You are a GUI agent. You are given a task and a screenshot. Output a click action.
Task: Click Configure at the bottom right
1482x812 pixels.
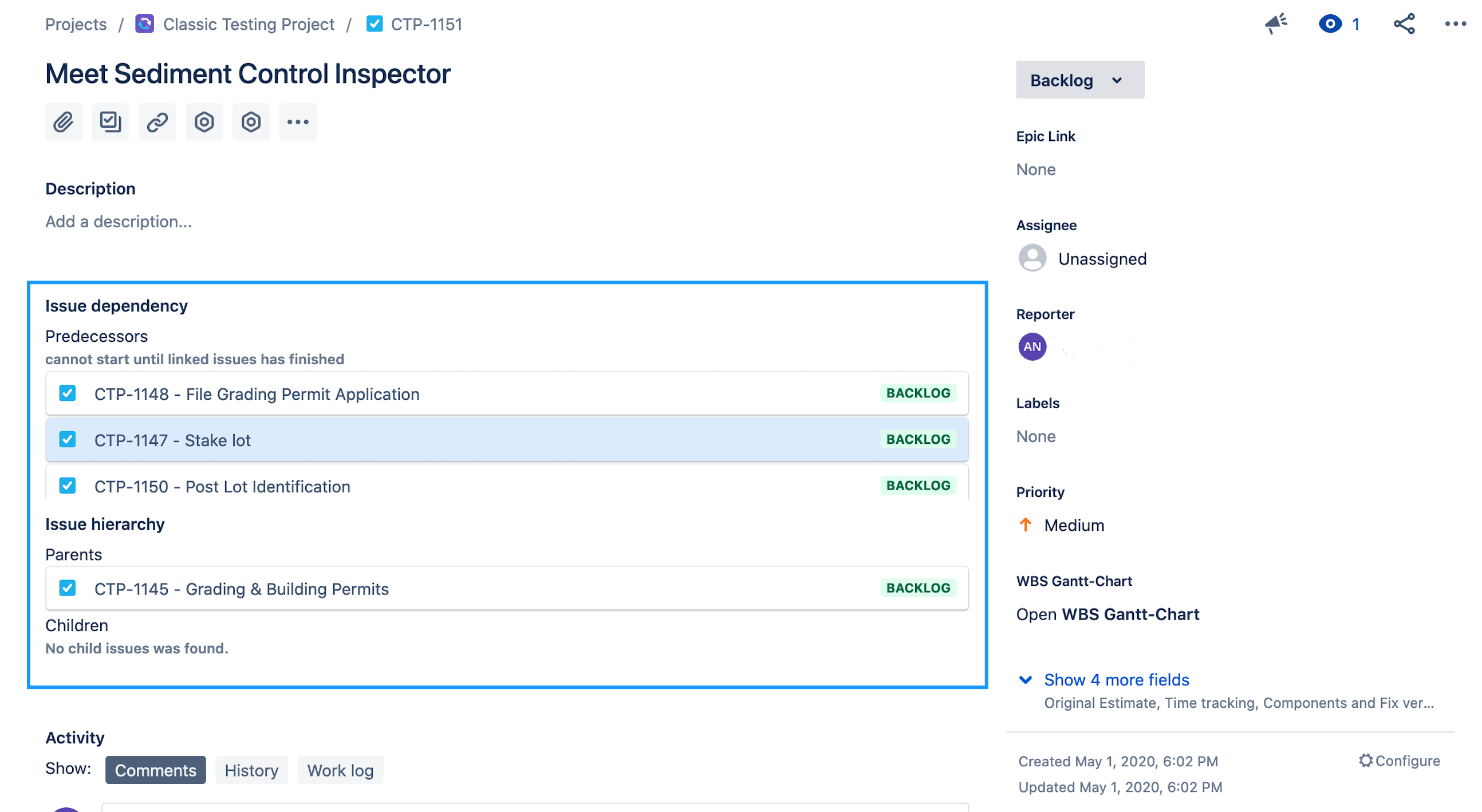pyautogui.click(x=1400, y=761)
